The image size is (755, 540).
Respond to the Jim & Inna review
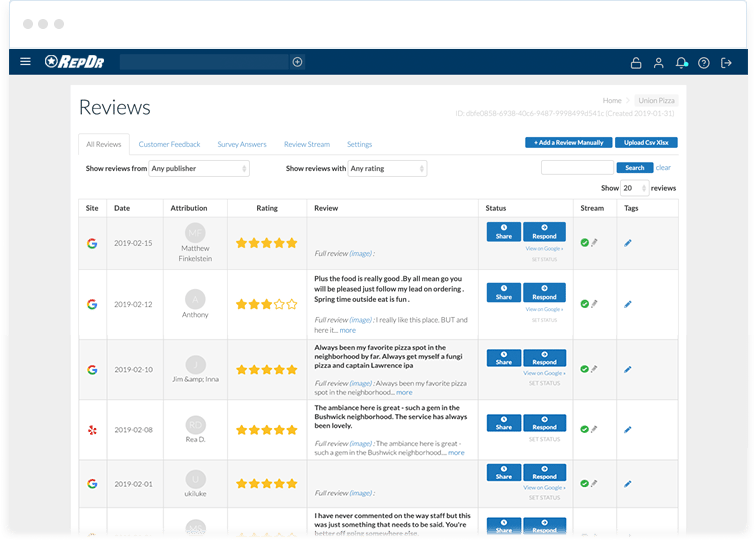[x=544, y=358]
